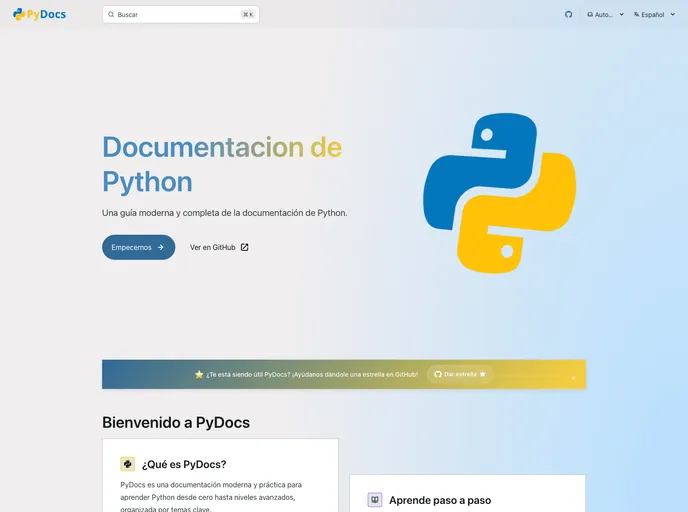Click the Empecemos button
This screenshot has width=688, height=512.
139,247
